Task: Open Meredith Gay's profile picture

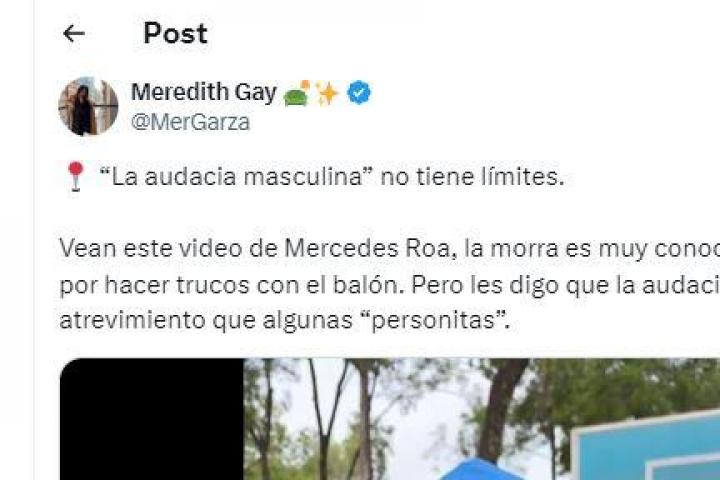Action: (88, 106)
